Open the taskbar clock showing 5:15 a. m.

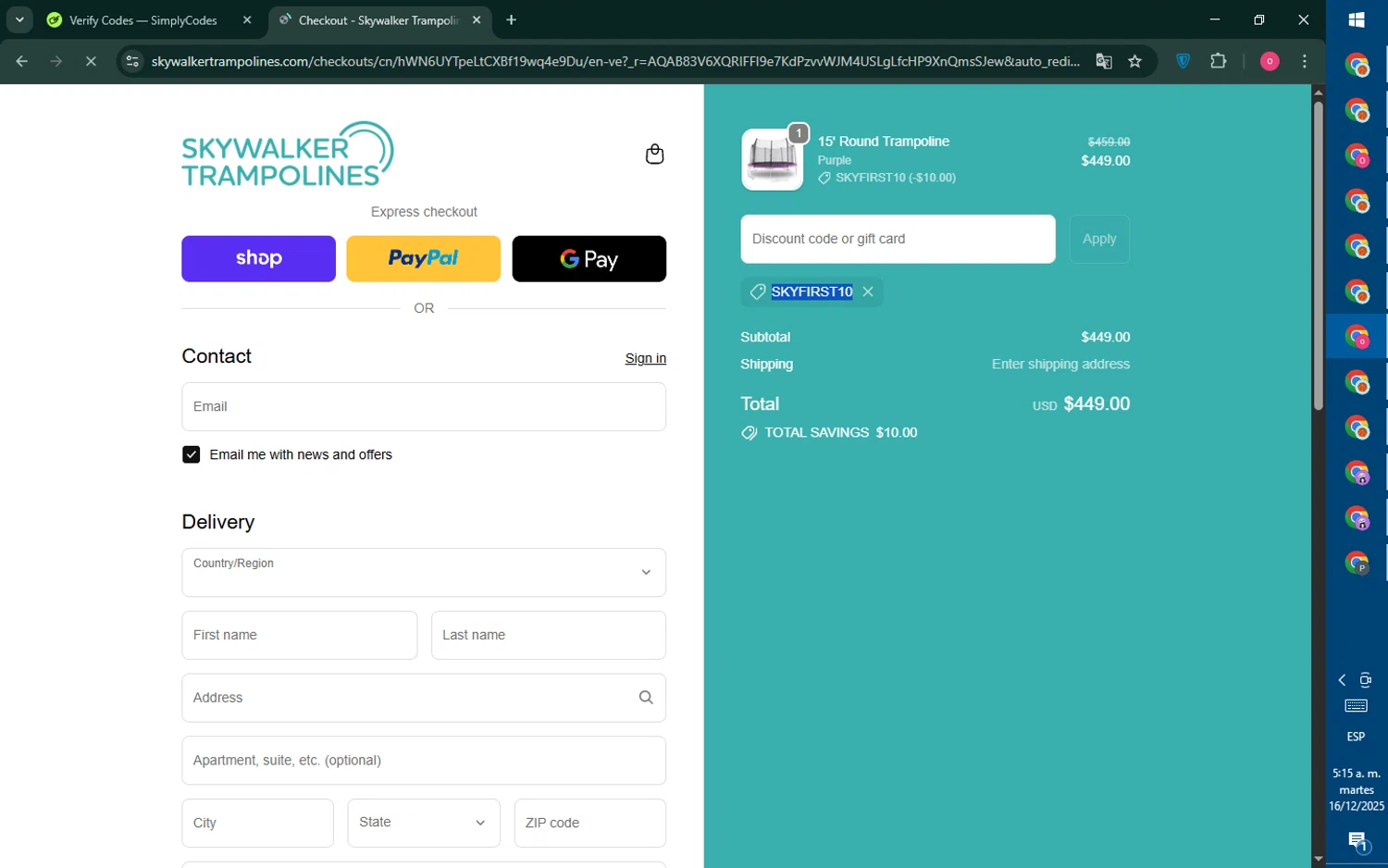[x=1357, y=789]
